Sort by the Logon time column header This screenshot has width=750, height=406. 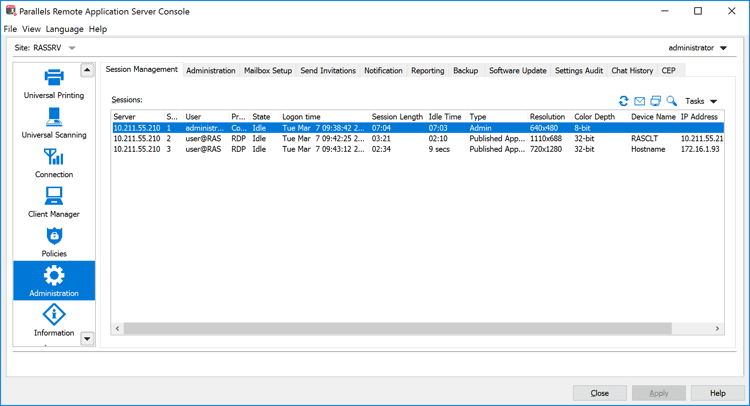coord(325,117)
